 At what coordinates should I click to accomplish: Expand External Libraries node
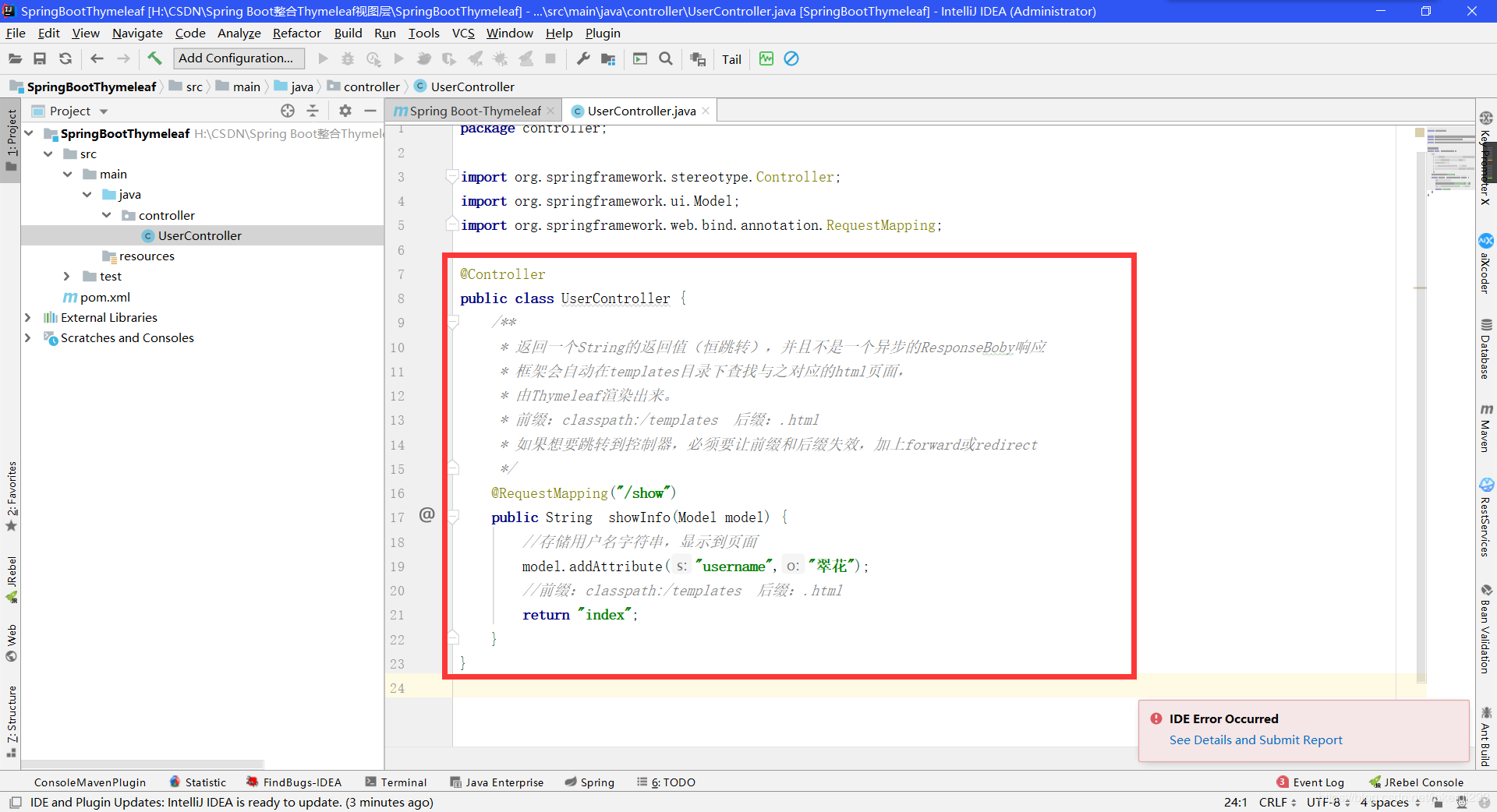pyautogui.click(x=28, y=317)
